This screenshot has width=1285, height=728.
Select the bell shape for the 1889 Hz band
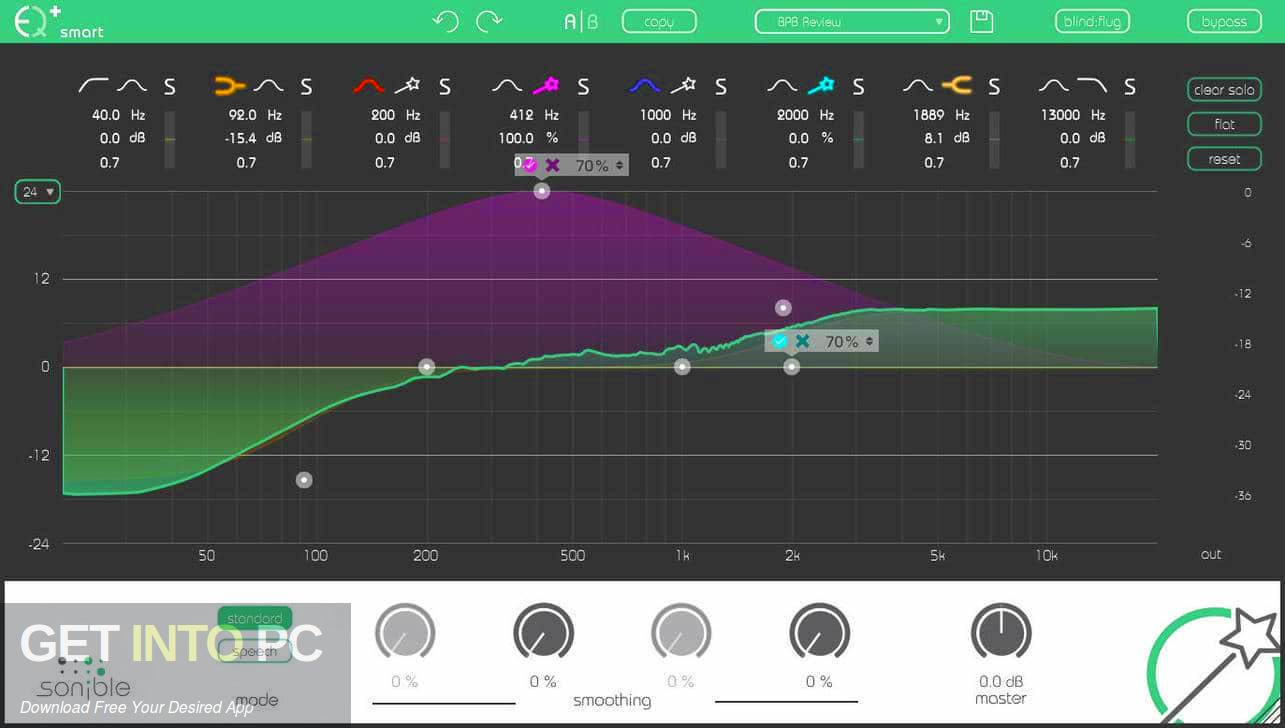pyautogui.click(x=919, y=87)
